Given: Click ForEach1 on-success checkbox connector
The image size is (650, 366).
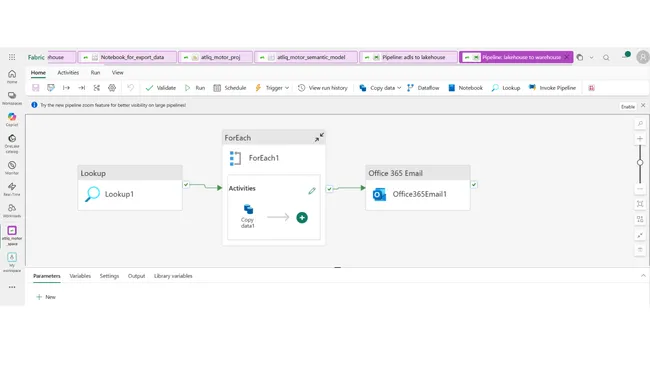Looking at the screenshot, I should [330, 189].
